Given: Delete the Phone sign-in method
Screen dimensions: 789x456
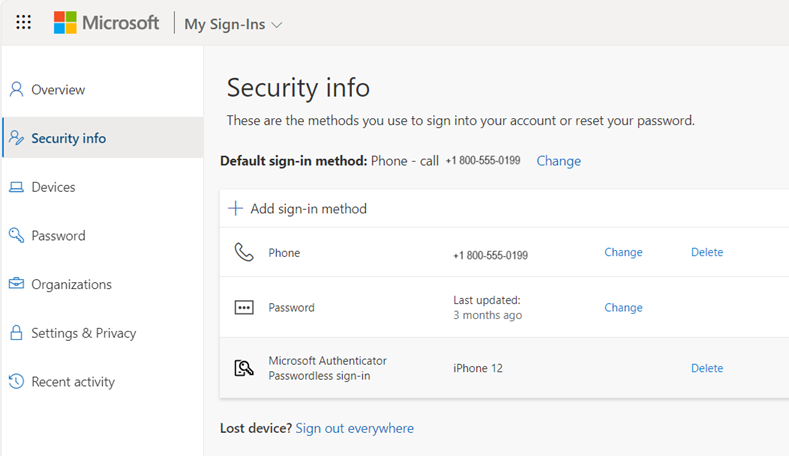Looking at the screenshot, I should (x=706, y=252).
